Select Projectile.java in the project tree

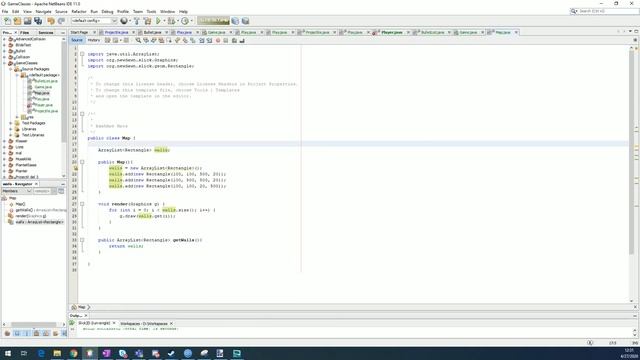[x=46, y=111]
